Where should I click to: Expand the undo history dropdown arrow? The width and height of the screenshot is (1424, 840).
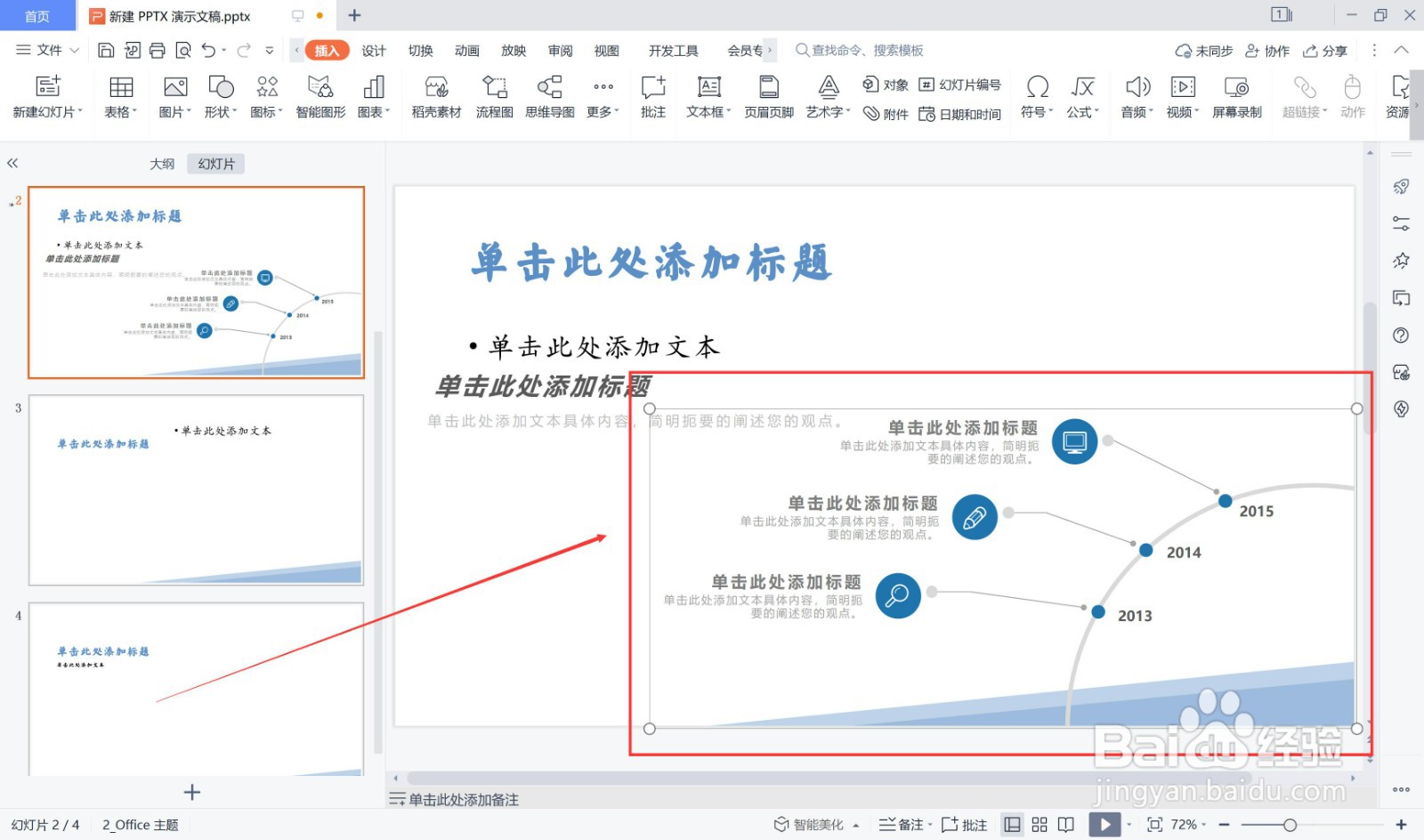coord(224,51)
